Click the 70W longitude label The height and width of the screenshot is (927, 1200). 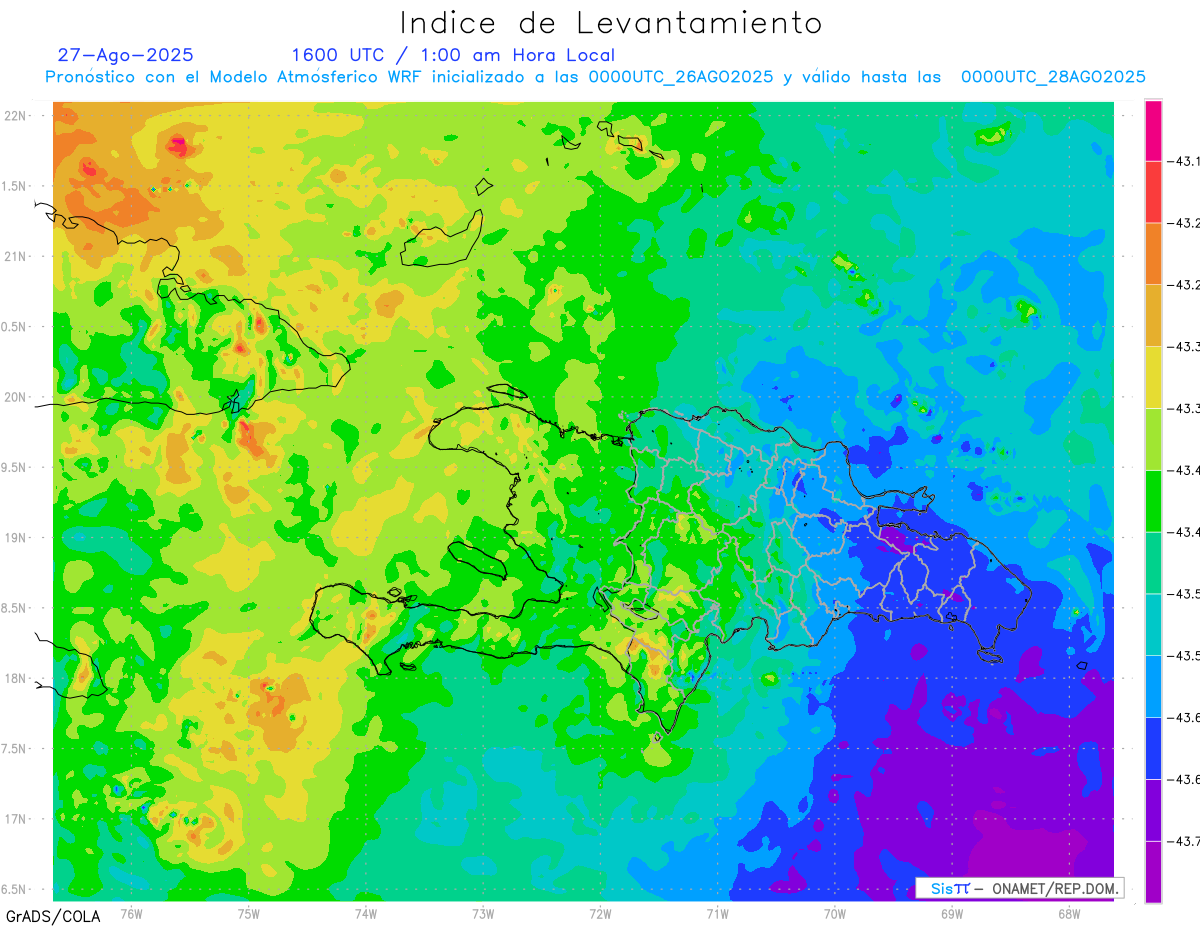(x=834, y=913)
